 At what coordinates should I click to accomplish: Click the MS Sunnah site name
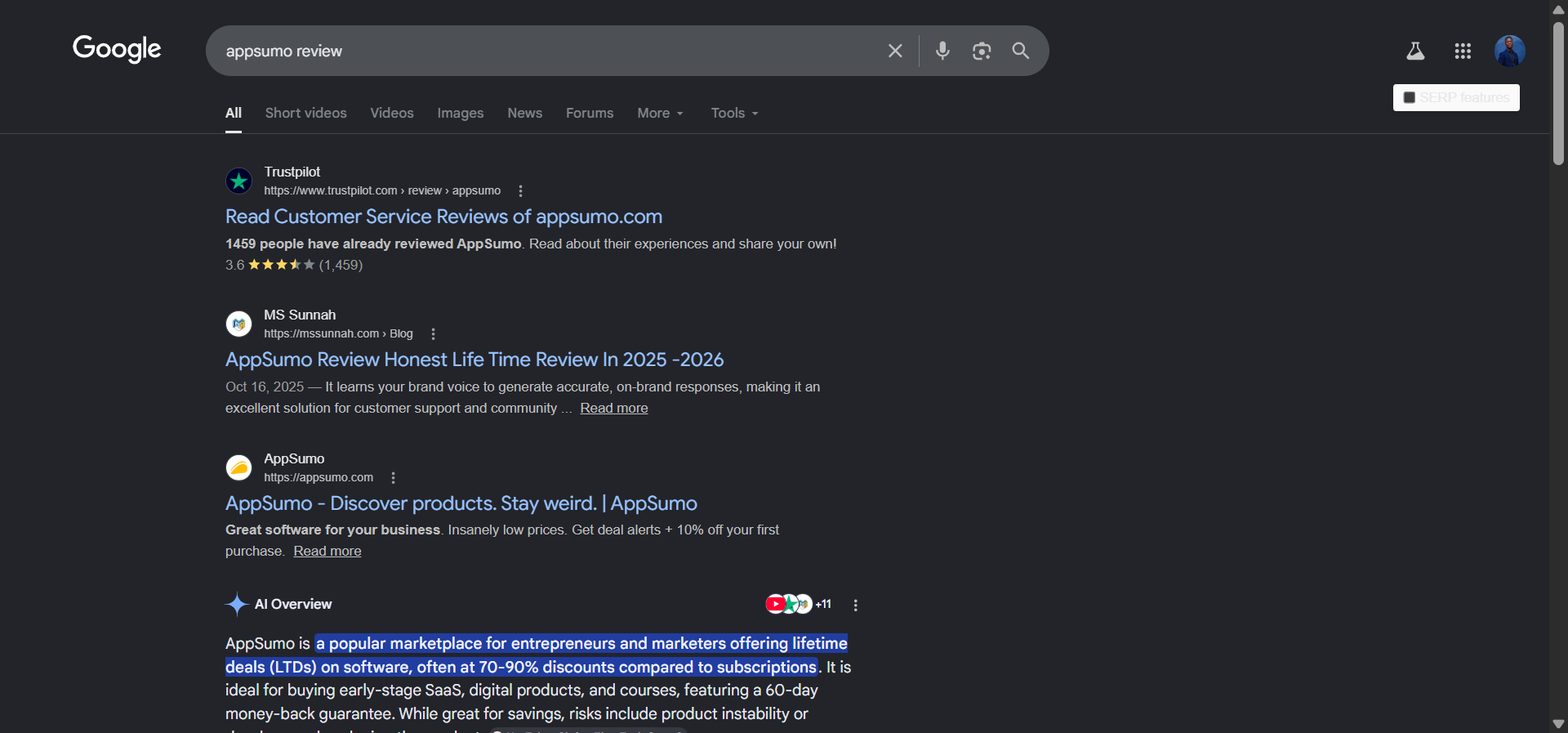point(300,315)
